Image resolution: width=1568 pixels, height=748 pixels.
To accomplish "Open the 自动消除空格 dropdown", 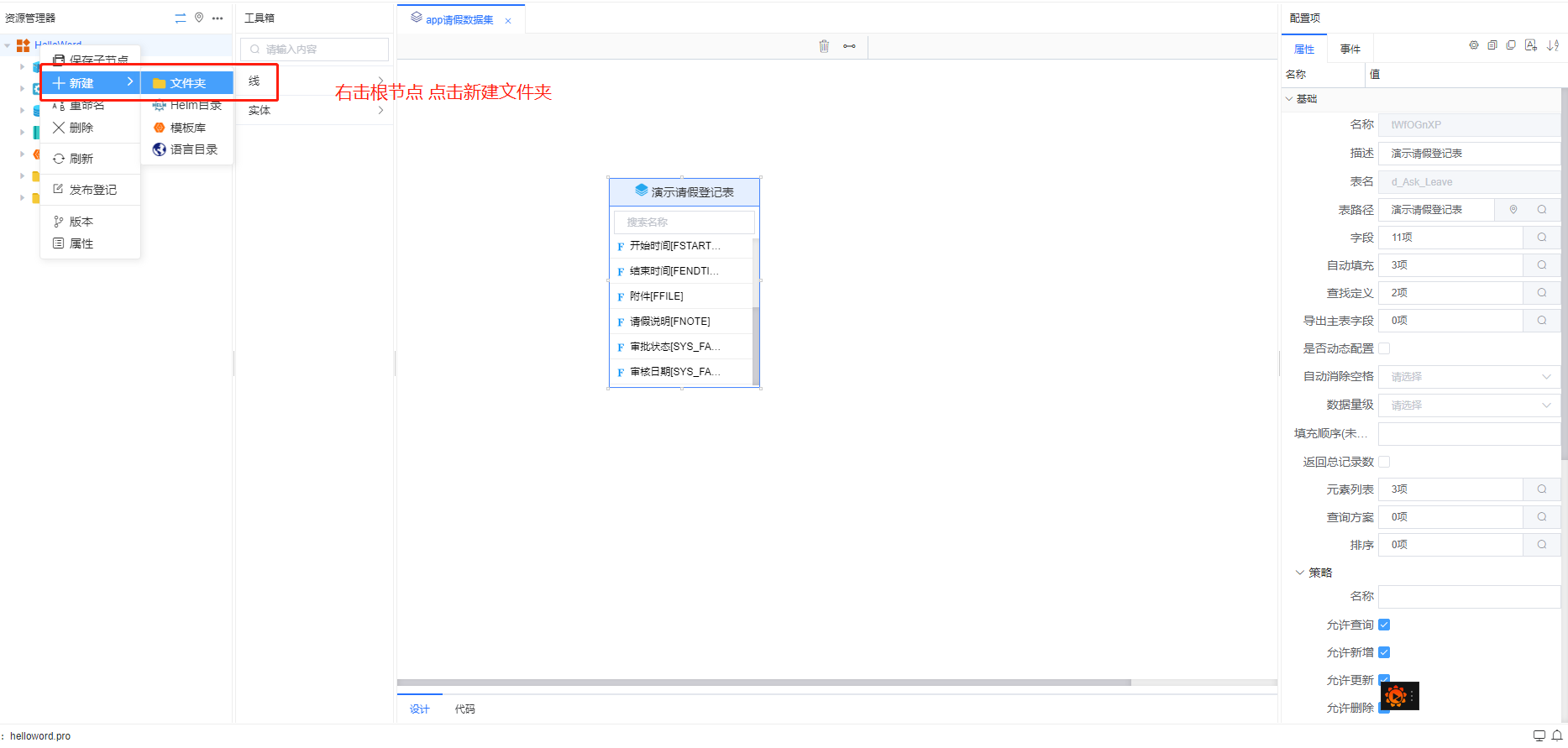I will [1468, 377].
